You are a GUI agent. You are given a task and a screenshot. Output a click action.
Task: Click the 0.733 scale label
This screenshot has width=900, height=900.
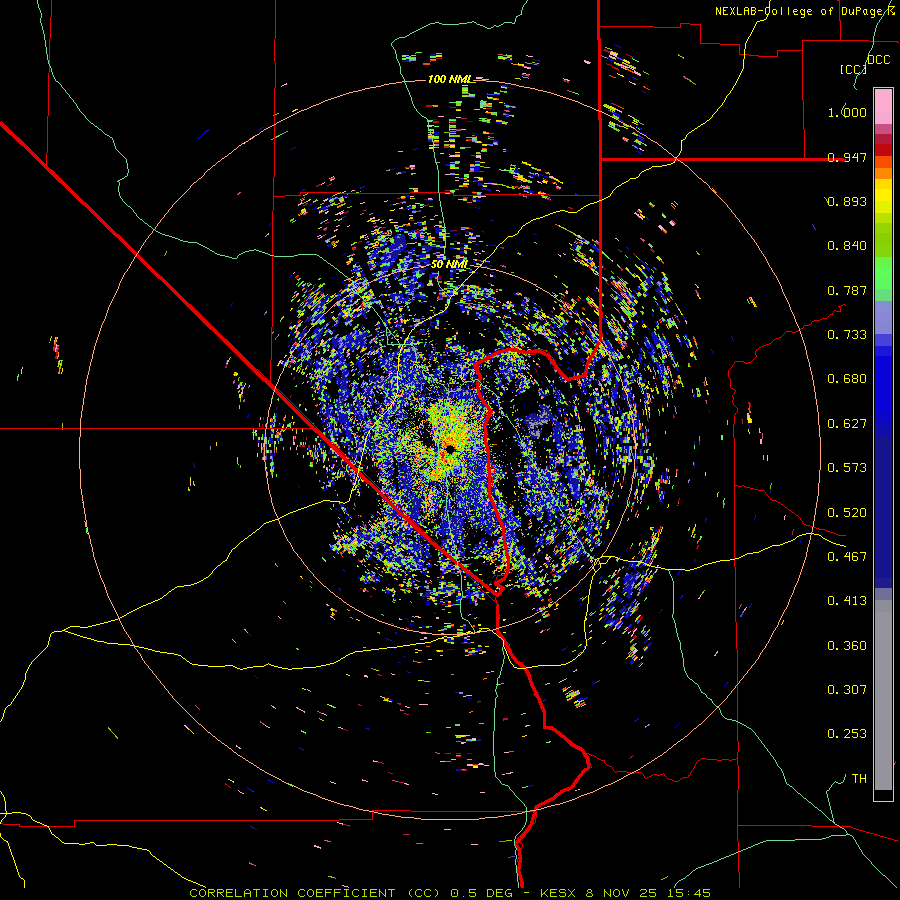click(x=847, y=335)
